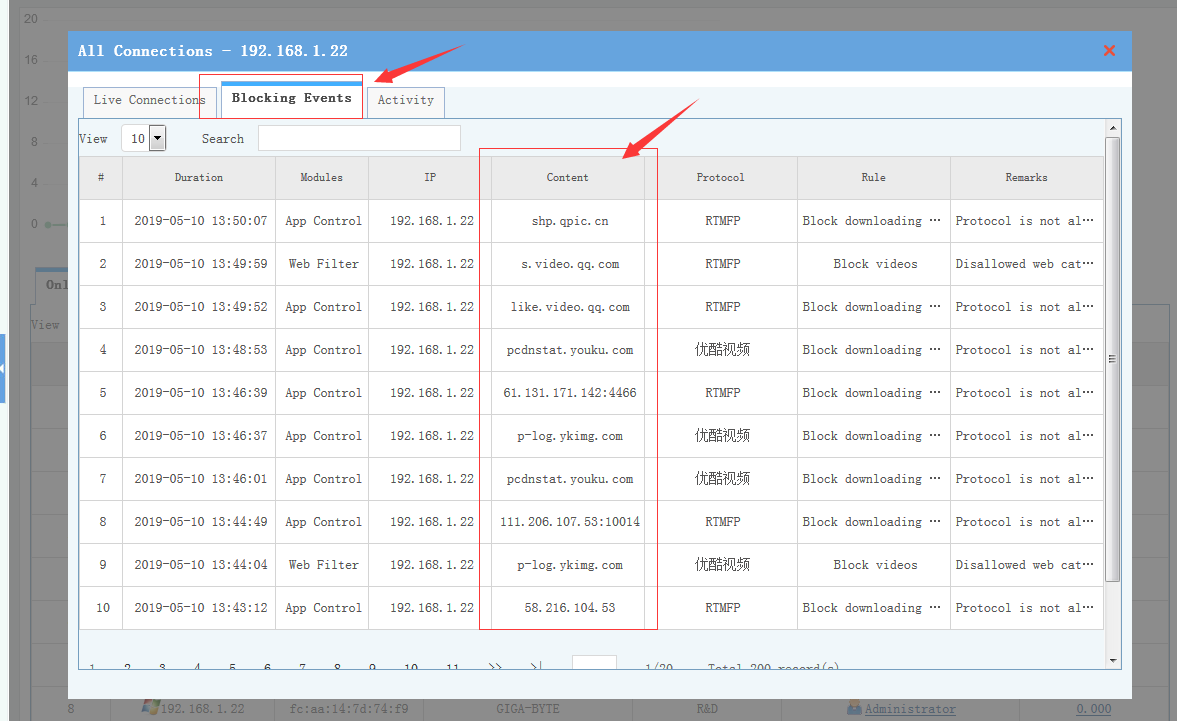Select the Blocking Events tab

click(x=291, y=98)
